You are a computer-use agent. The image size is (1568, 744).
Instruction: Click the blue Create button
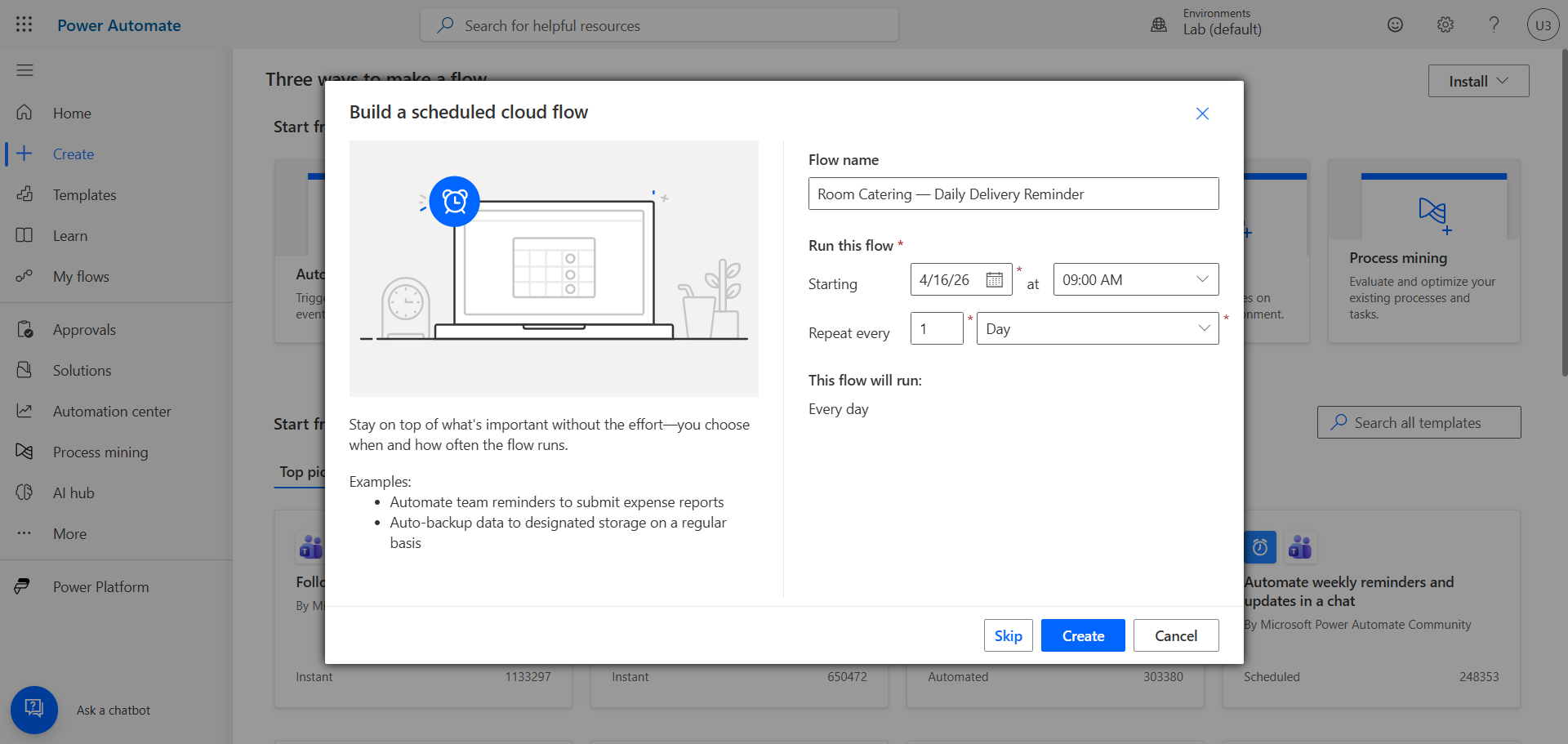click(1083, 635)
